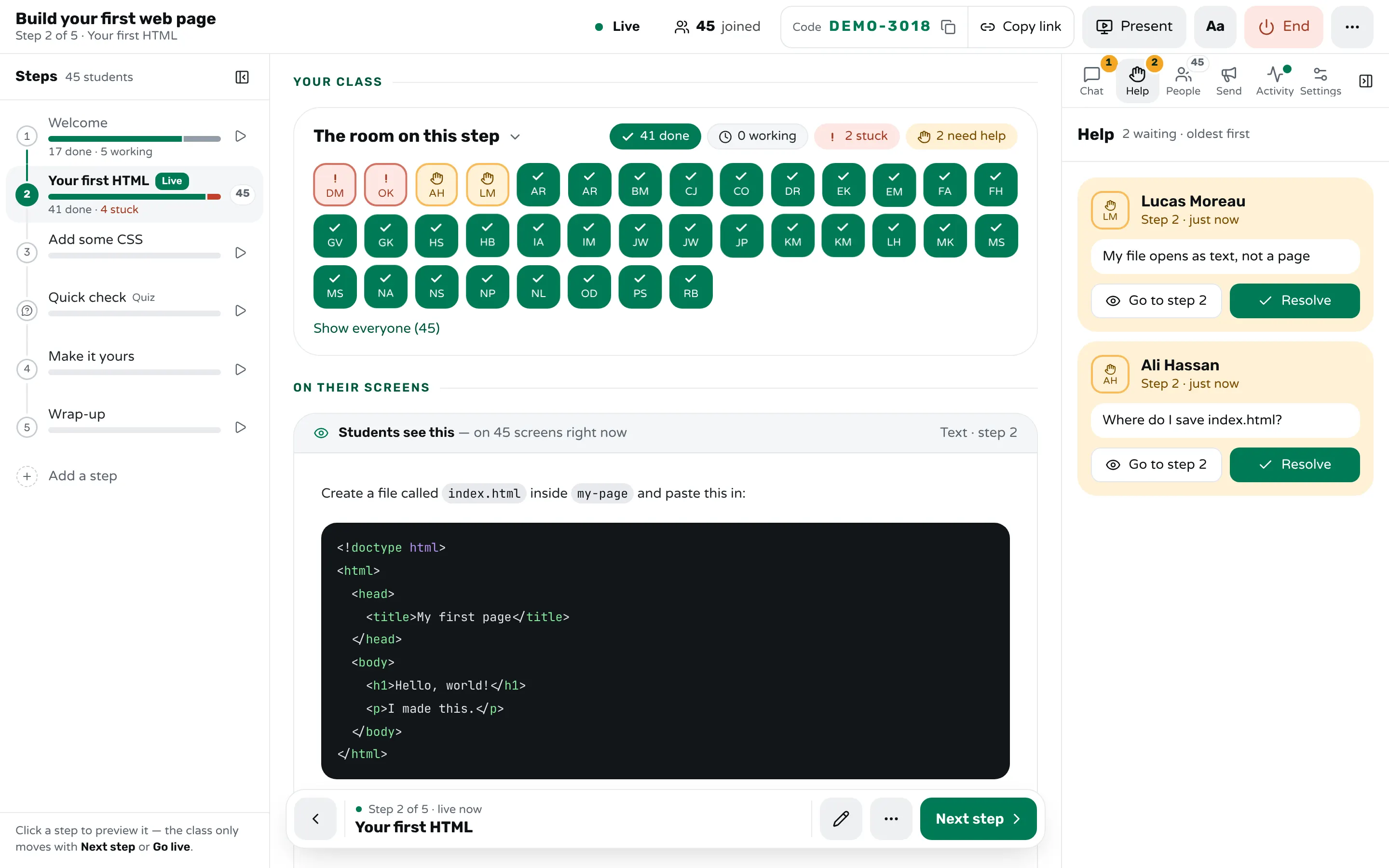This screenshot has width=1389, height=868.
Task: Resolve Ali Hassan's help request
Action: tap(1294, 464)
